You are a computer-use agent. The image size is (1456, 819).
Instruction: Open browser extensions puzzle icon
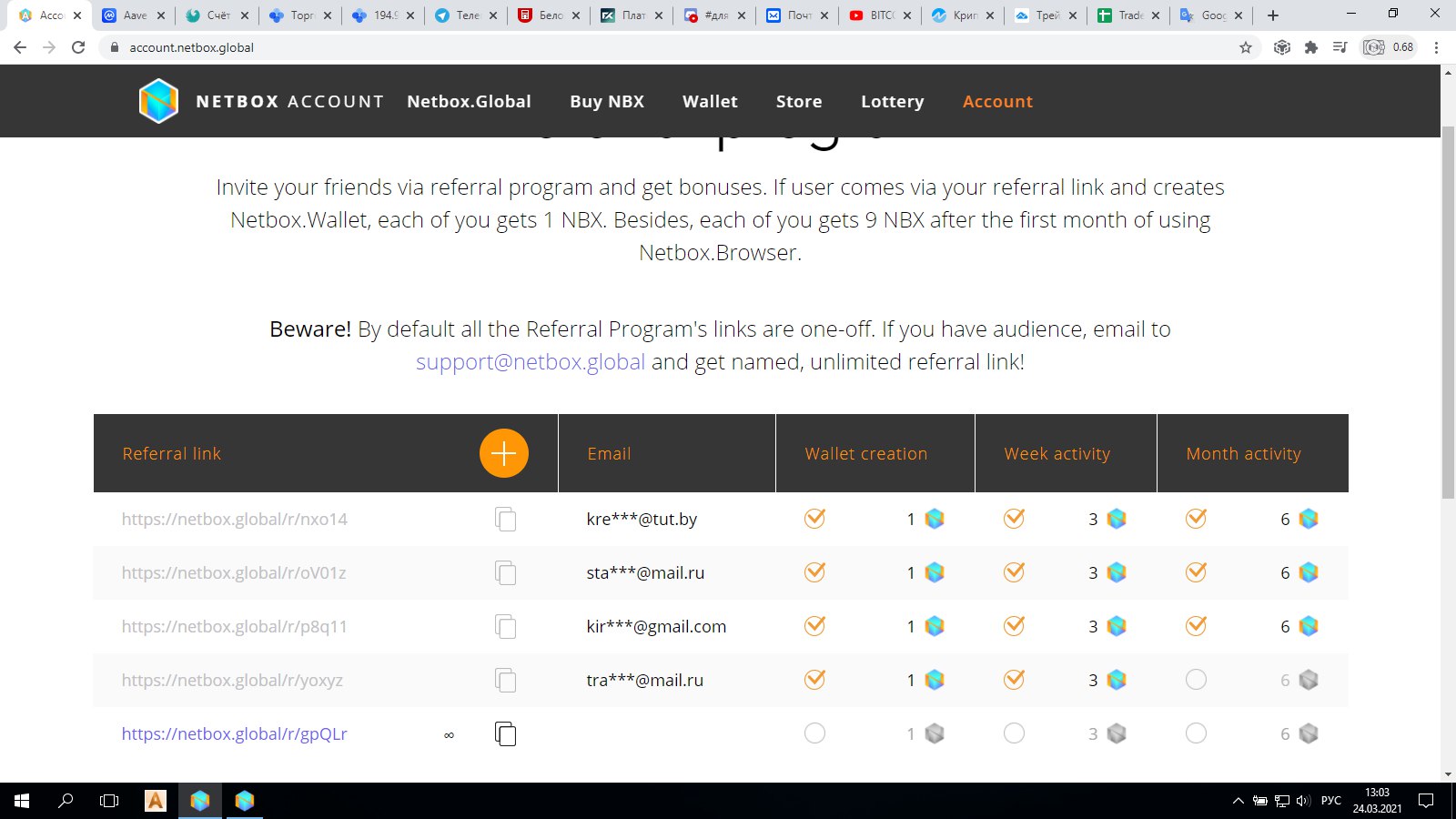pos(1311,47)
